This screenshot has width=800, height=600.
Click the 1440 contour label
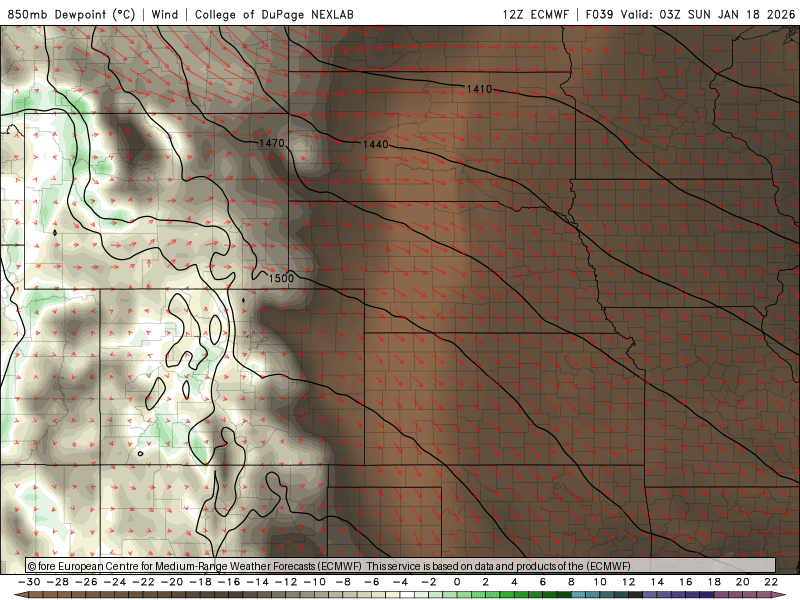(376, 145)
